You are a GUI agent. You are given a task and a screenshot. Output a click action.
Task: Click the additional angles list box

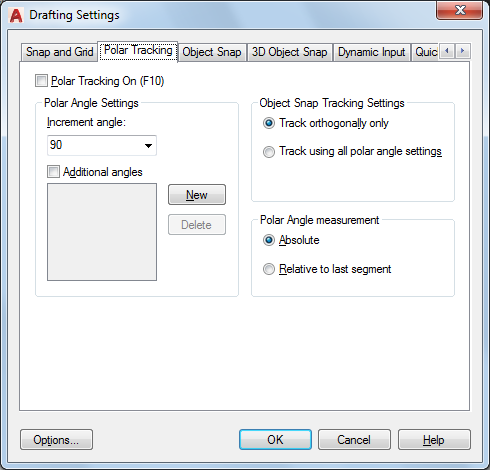[x=102, y=232]
